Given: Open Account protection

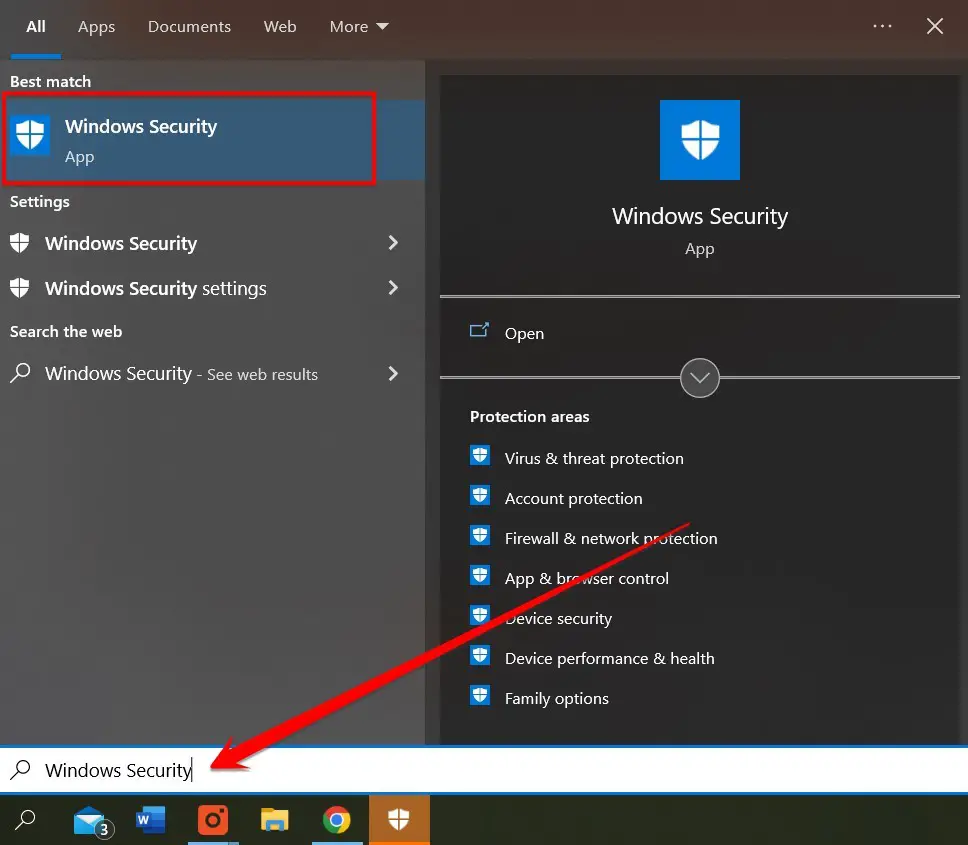Looking at the screenshot, I should point(574,499).
